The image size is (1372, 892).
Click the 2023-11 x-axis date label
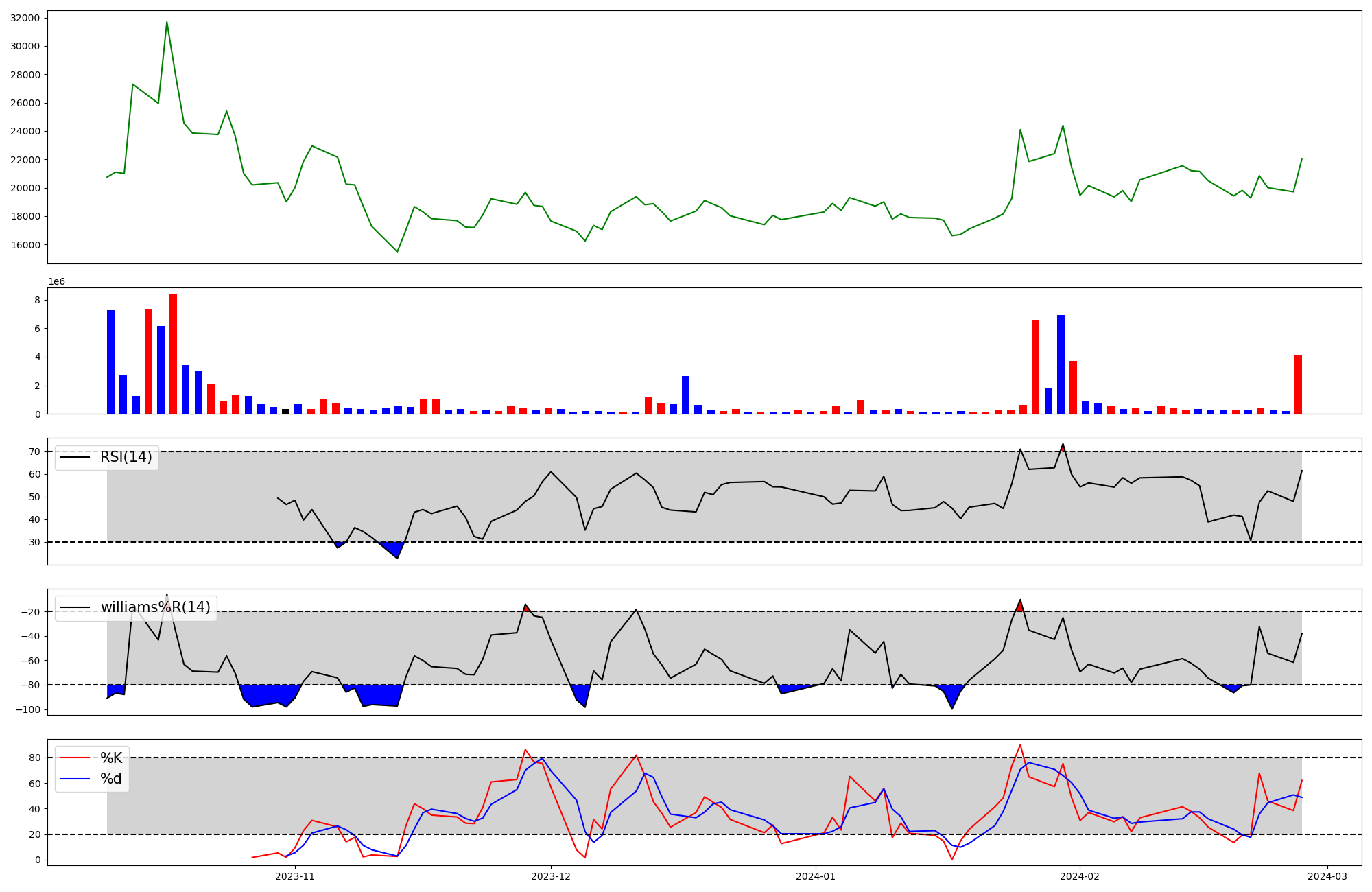pos(294,876)
